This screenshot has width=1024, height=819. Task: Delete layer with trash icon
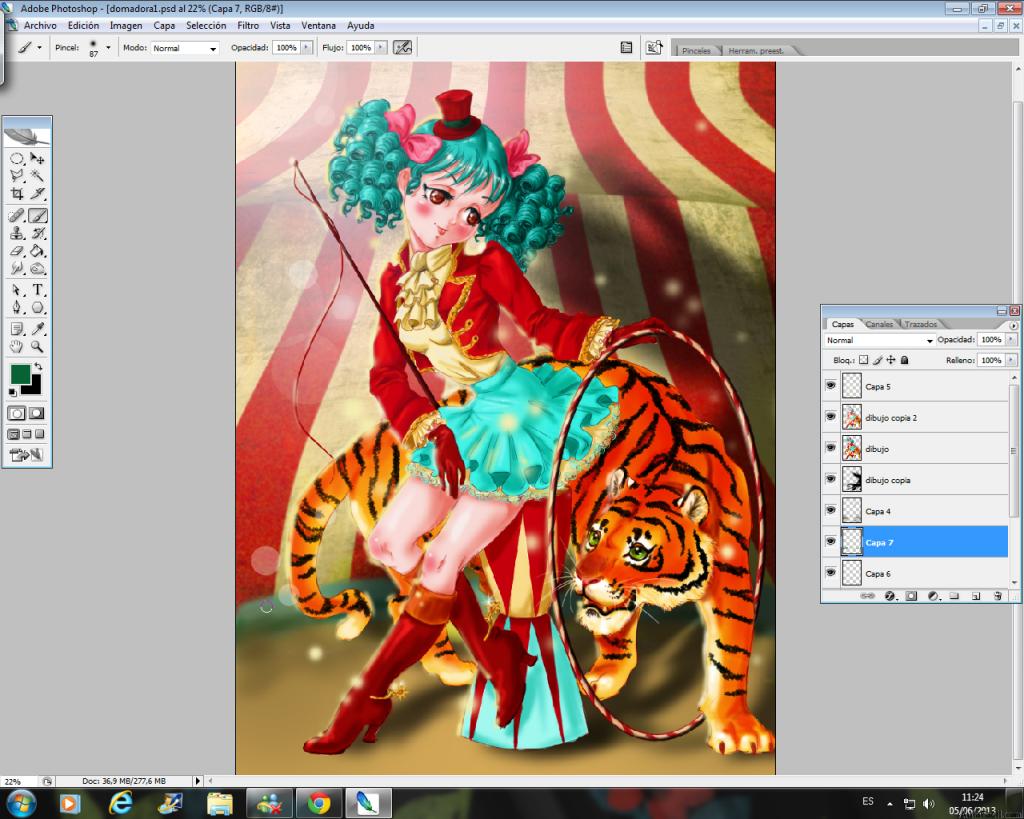click(x=997, y=596)
